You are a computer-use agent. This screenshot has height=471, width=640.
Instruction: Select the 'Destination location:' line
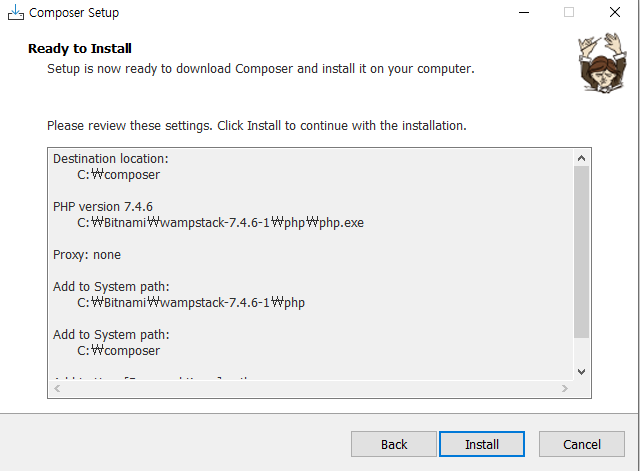(111, 158)
